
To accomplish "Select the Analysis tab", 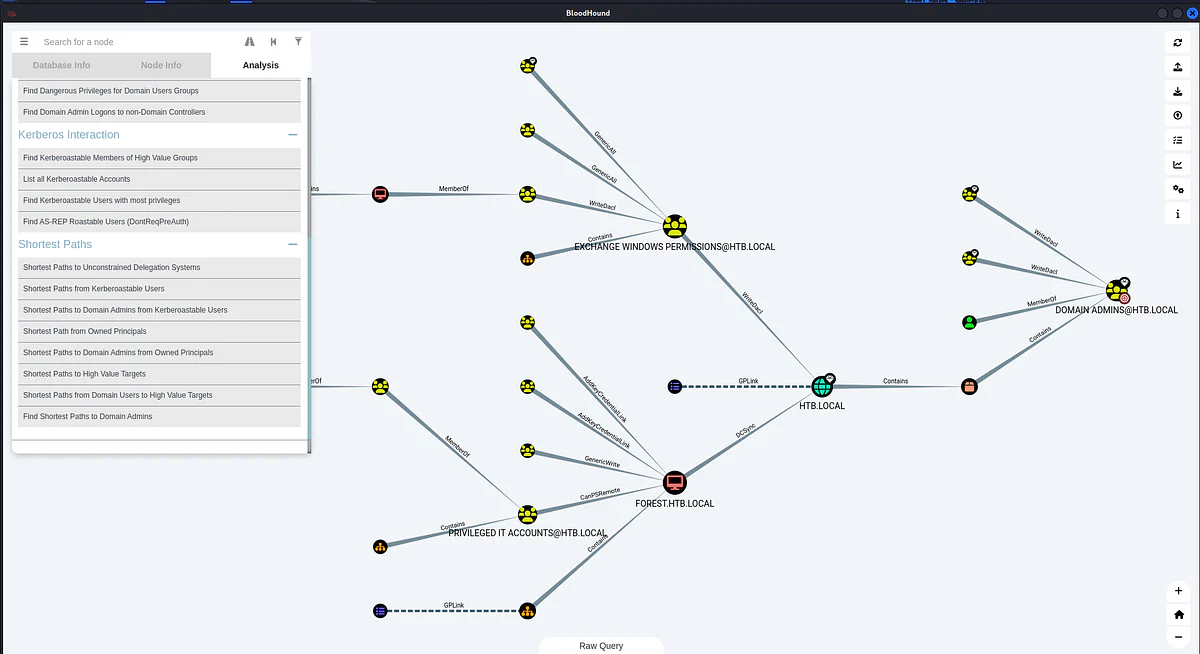I will (x=260, y=65).
